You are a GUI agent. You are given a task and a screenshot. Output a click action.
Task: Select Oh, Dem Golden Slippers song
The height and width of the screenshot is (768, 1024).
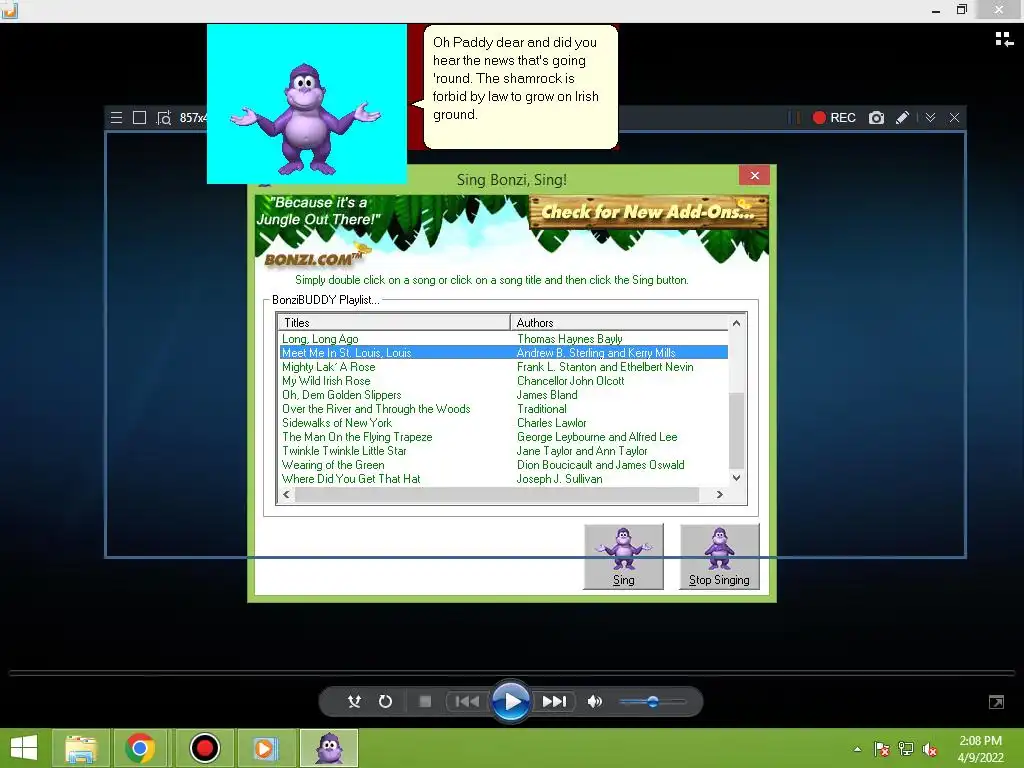click(x=342, y=395)
